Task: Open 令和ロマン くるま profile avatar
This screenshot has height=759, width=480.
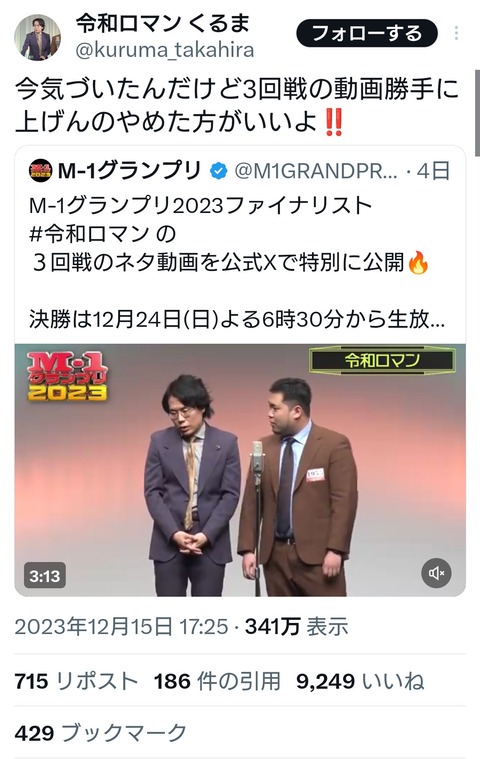Action: 37,37
